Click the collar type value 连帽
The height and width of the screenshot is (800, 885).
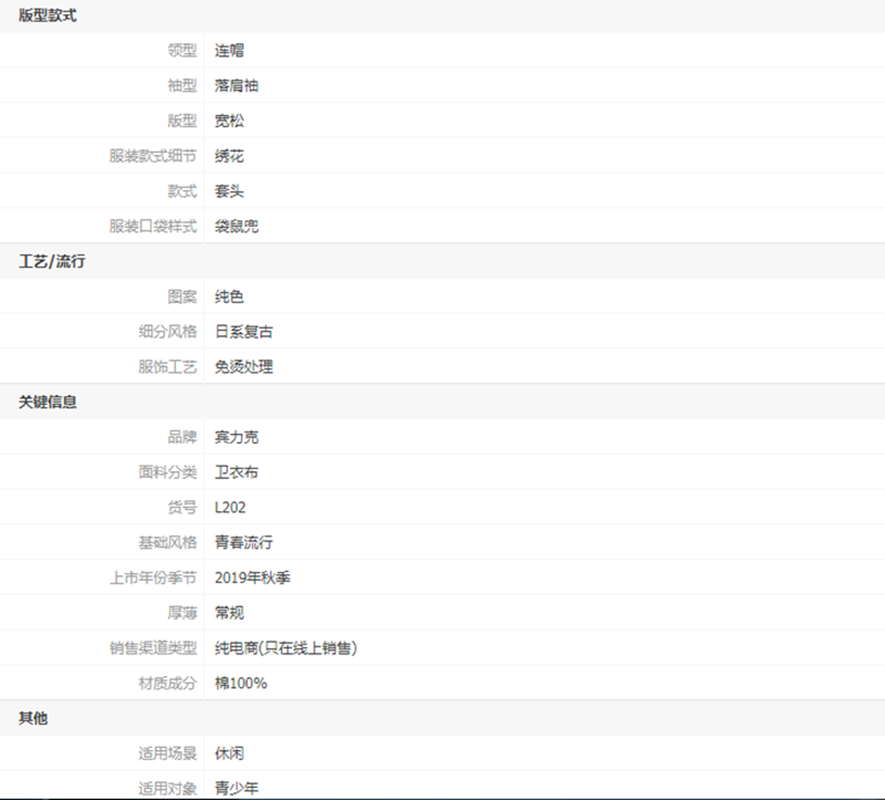pyautogui.click(x=229, y=51)
